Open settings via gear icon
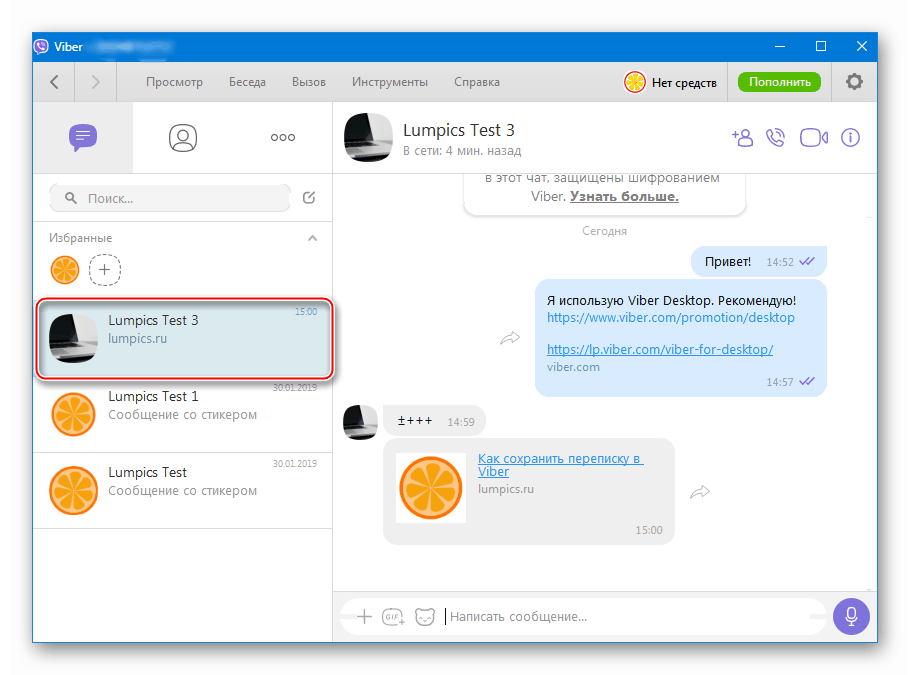The image size is (910, 675). pos(854,82)
